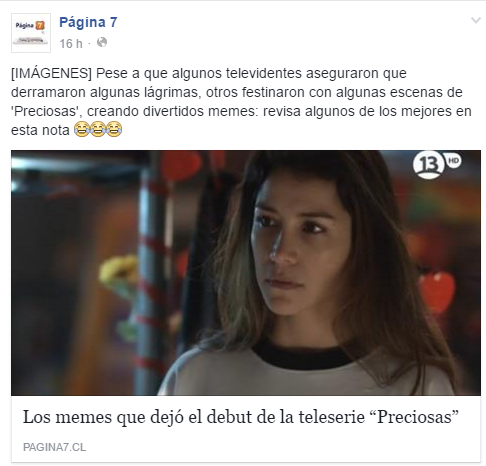The height and width of the screenshot is (466, 486).
Task: Click the last laughing emoji
Action: [114, 129]
